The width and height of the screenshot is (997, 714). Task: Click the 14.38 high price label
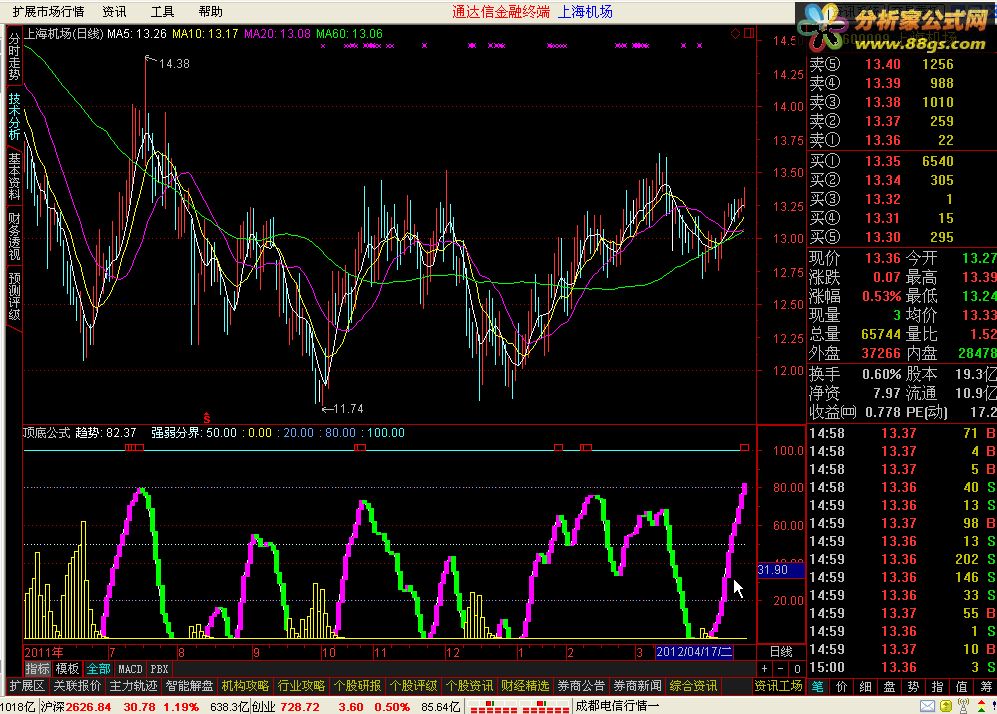pyautogui.click(x=174, y=64)
